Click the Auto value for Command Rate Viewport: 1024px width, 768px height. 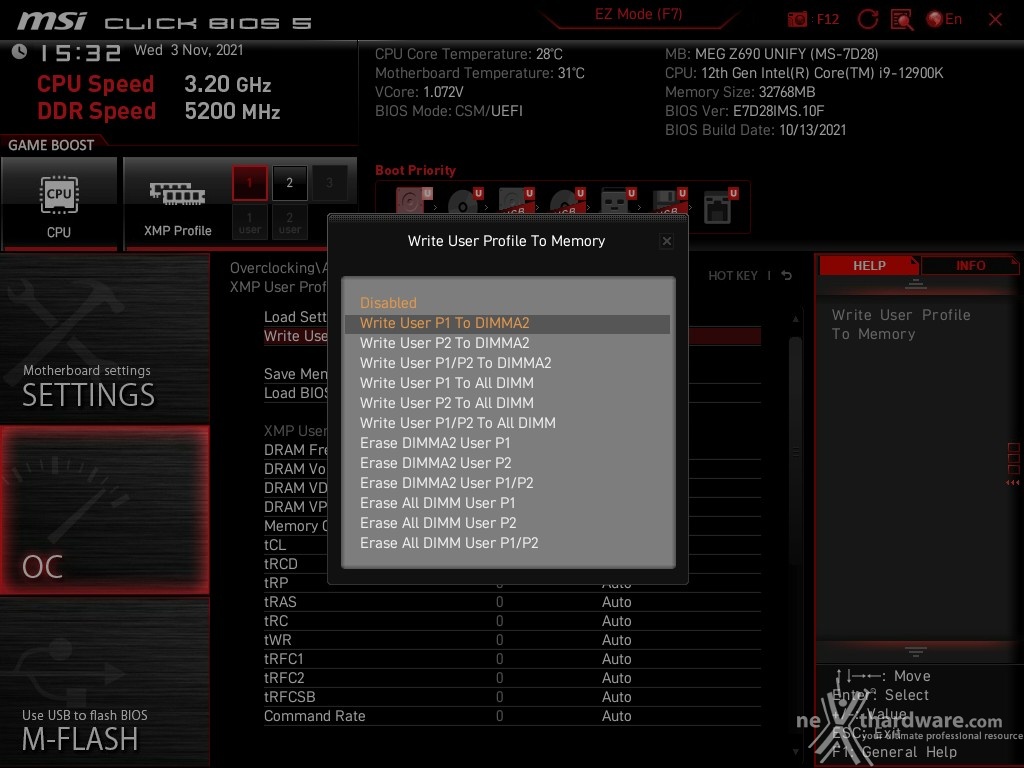coord(616,716)
